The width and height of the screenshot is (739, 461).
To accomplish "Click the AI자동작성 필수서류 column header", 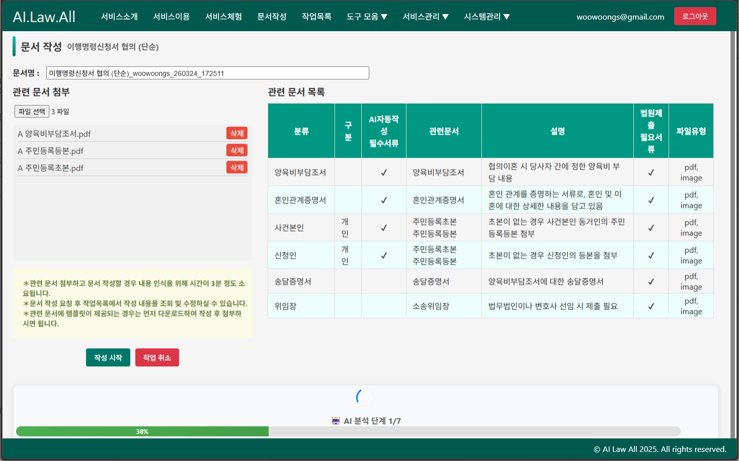I will (x=384, y=131).
